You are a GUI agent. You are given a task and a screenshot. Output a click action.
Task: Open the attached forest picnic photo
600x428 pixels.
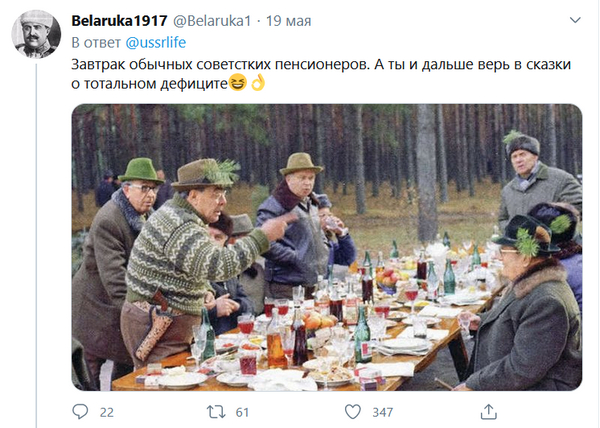[x=327, y=247]
